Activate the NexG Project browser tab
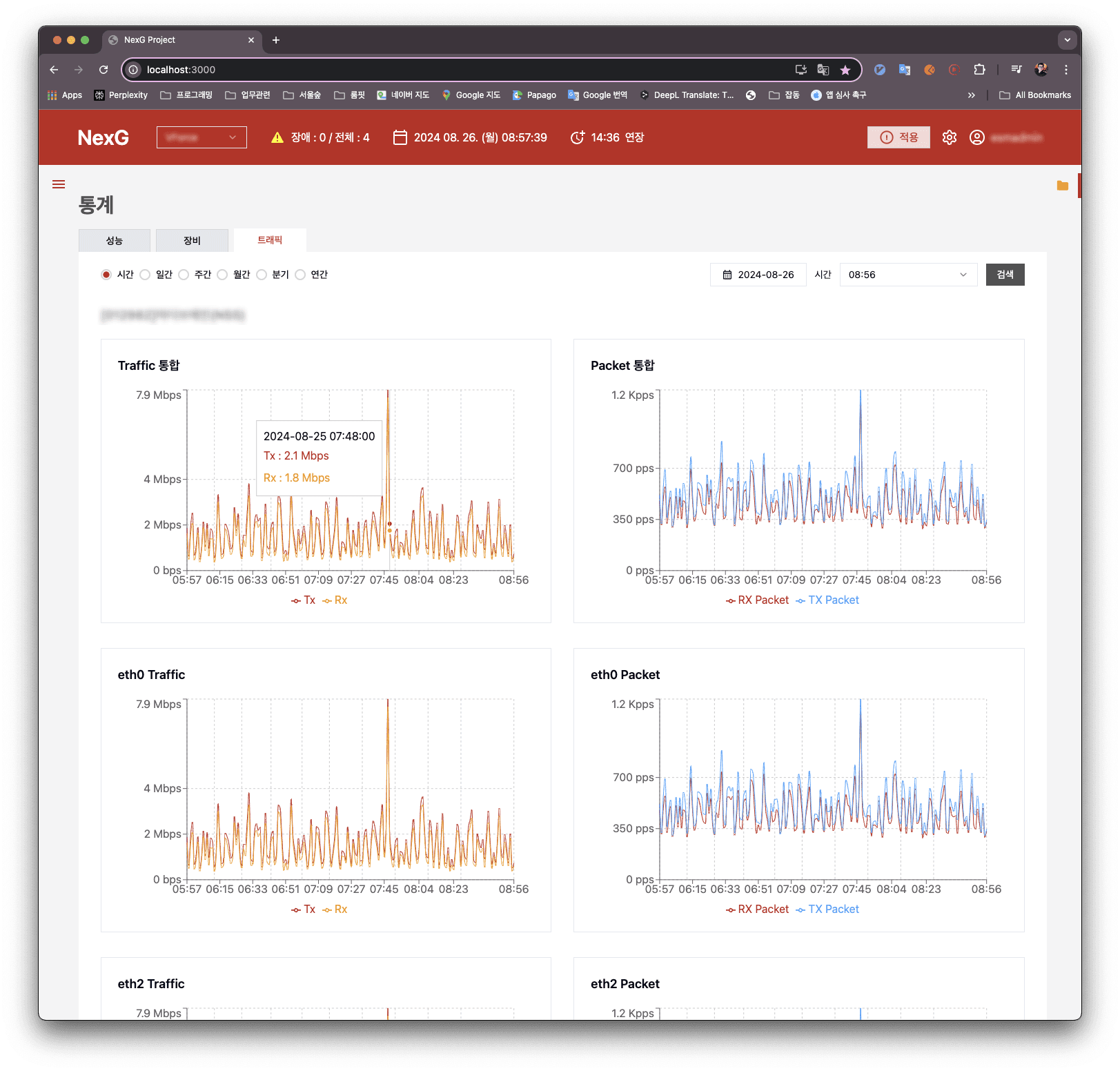The width and height of the screenshot is (1120, 1071). (x=181, y=40)
